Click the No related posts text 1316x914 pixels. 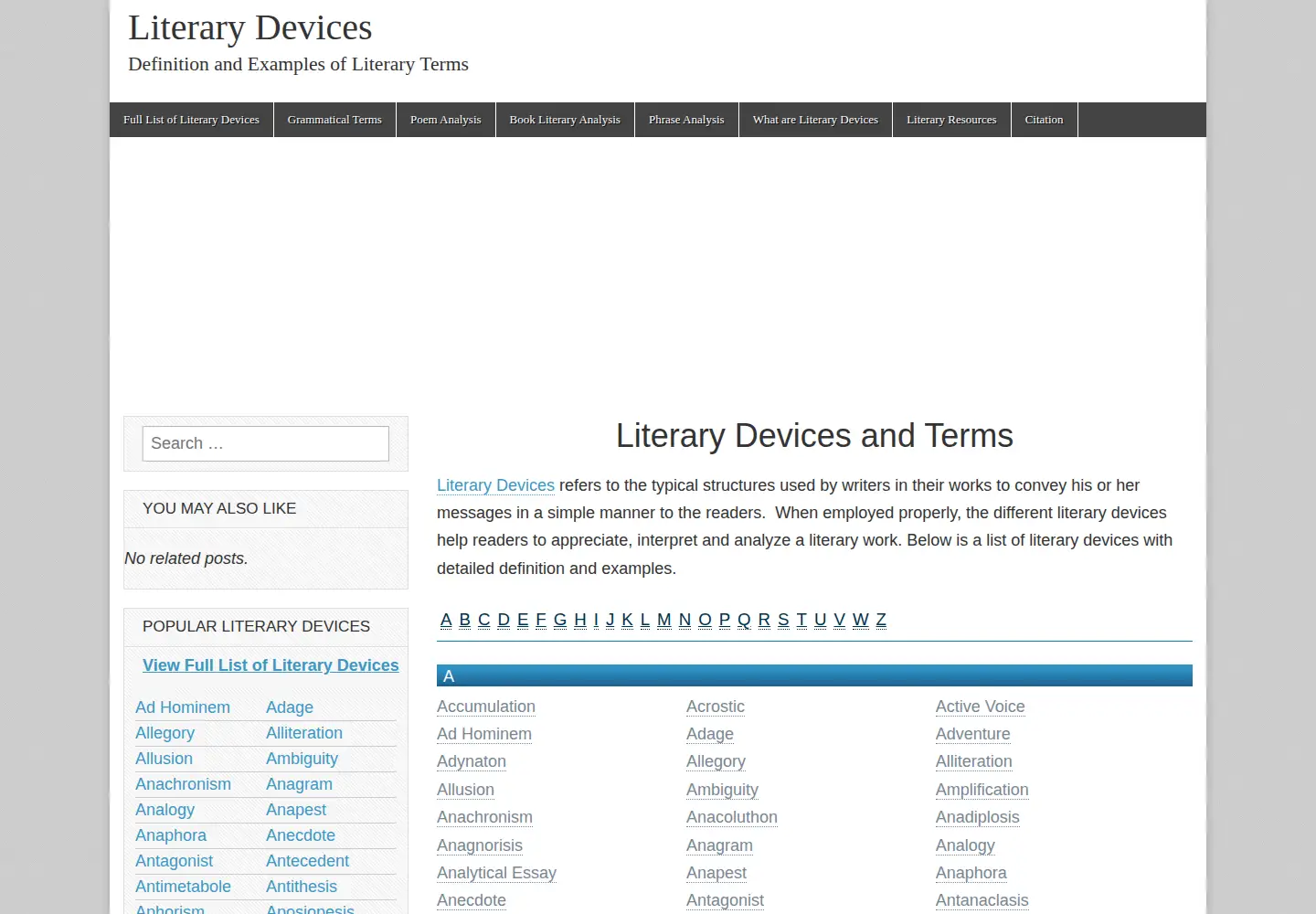point(186,558)
